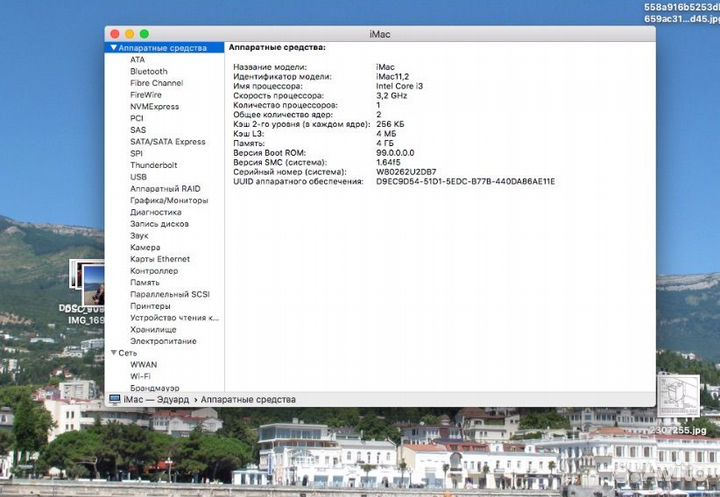Open Карты Ethernet entry
Screen dimensions: 720x497
point(160,259)
